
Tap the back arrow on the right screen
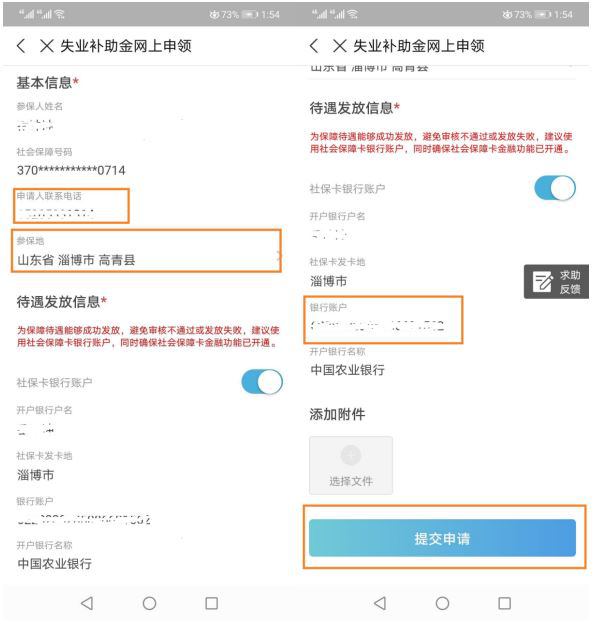point(314,46)
